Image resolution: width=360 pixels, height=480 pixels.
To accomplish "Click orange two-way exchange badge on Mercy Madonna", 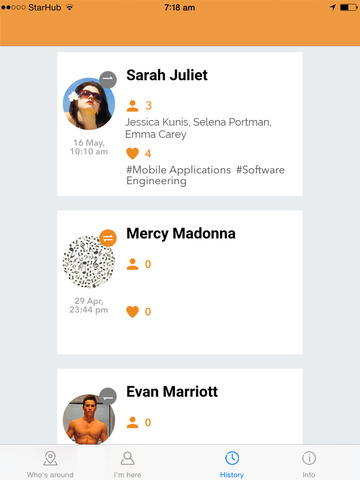I will point(108,238).
